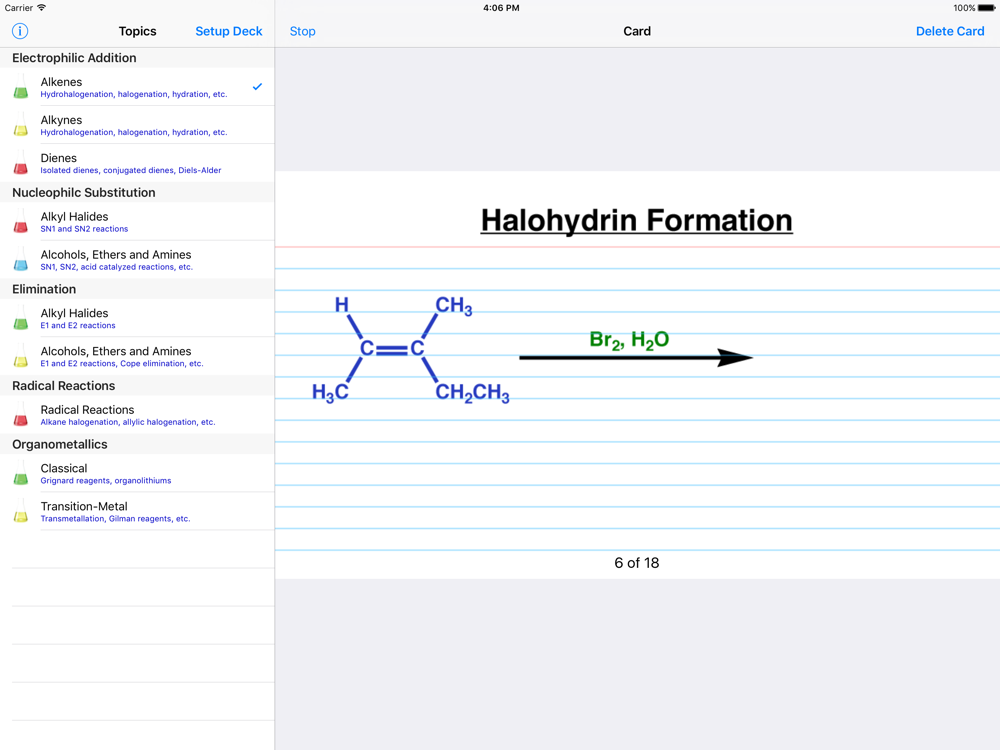
Task: Open Setup Deck
Action: point(228,31)
